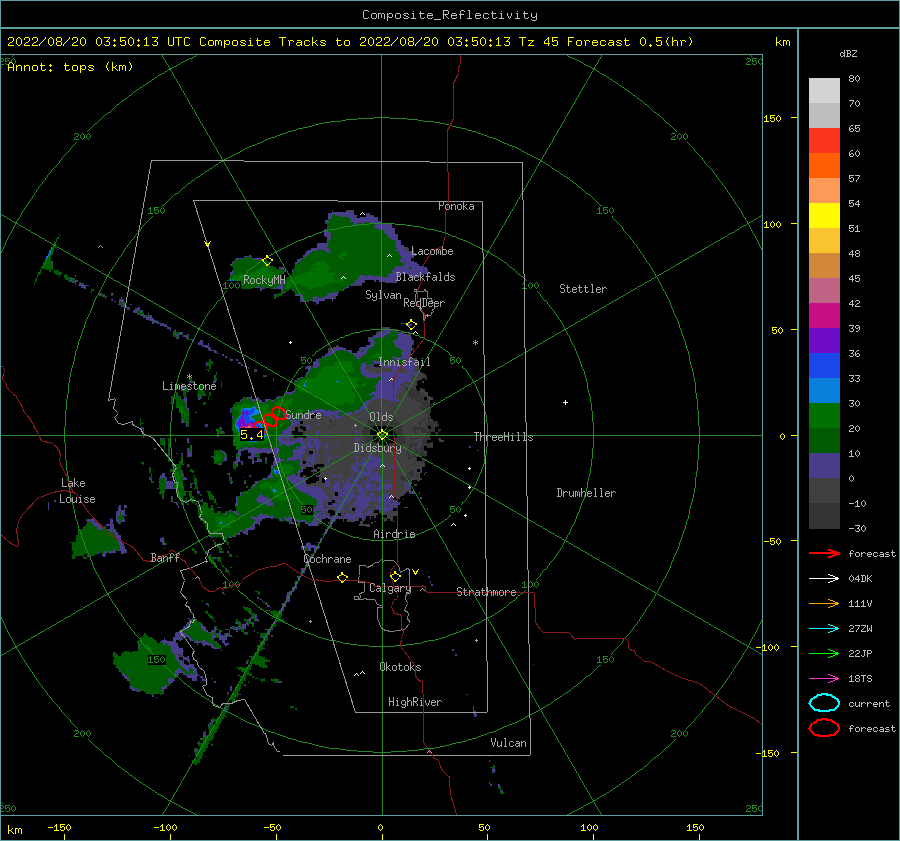Click the cyan 'current' ellipse legend icon
Viewport: 900px width, 841px height.
pyautogui.click(x=824, y=703)
